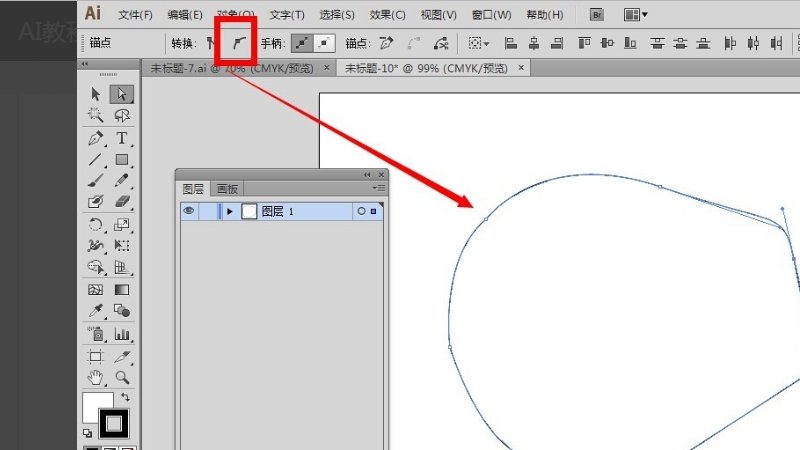Click the white Fill color swatch
The height and width of the screenshot is (450, 800).
click(93, 403)
